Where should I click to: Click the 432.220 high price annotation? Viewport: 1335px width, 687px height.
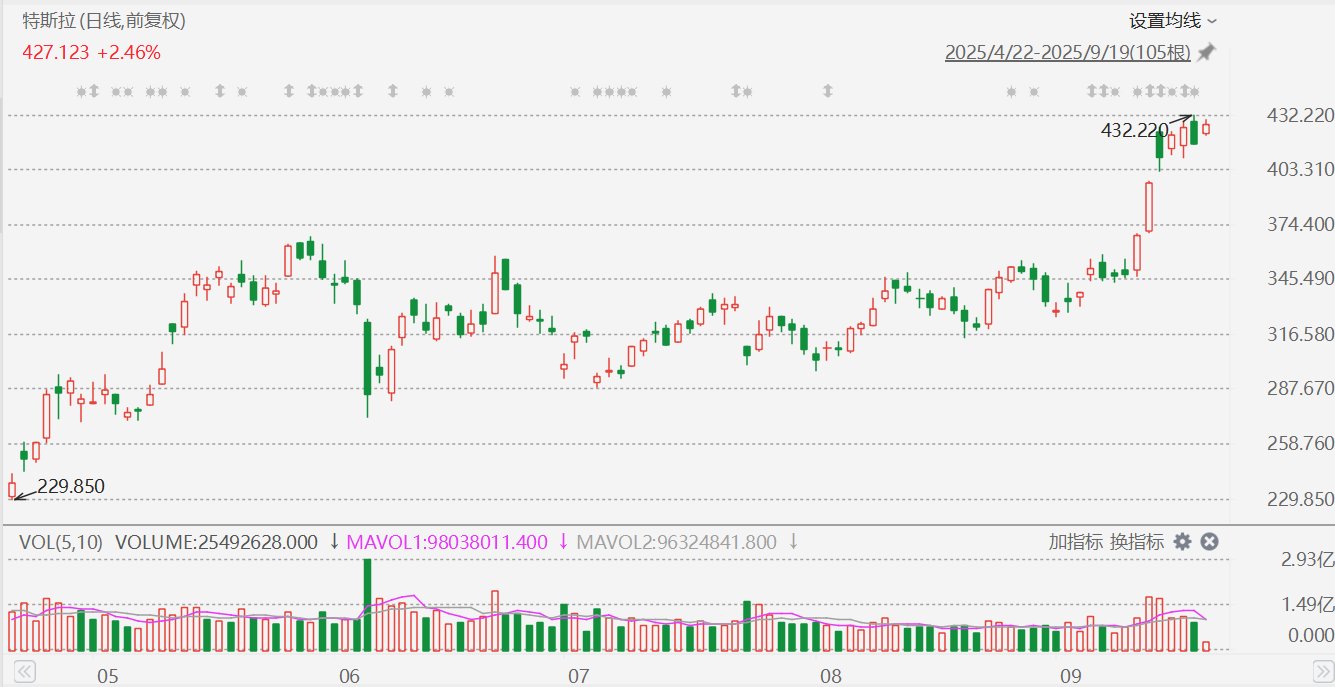(1134, 130)
